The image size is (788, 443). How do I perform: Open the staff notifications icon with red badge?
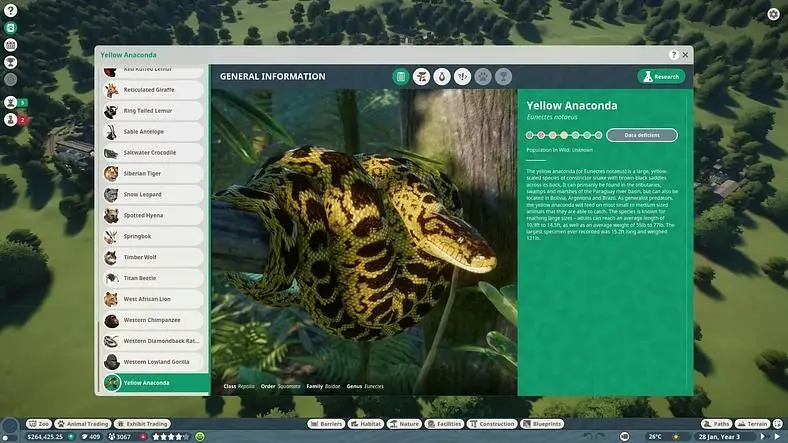pyautogui.click(x=11, y=120)
